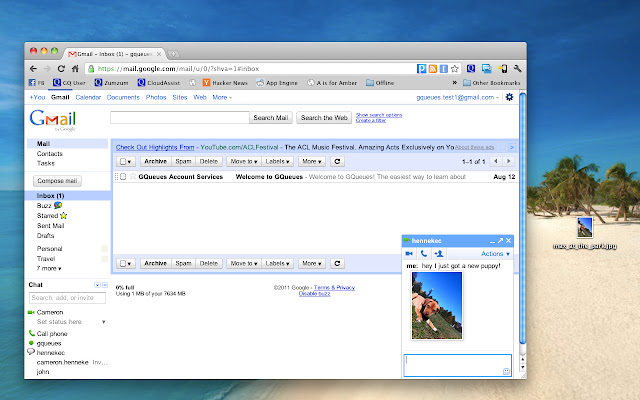
Task: Toggle the select-all checkbox in top toolbar
Action: (124, 161)
